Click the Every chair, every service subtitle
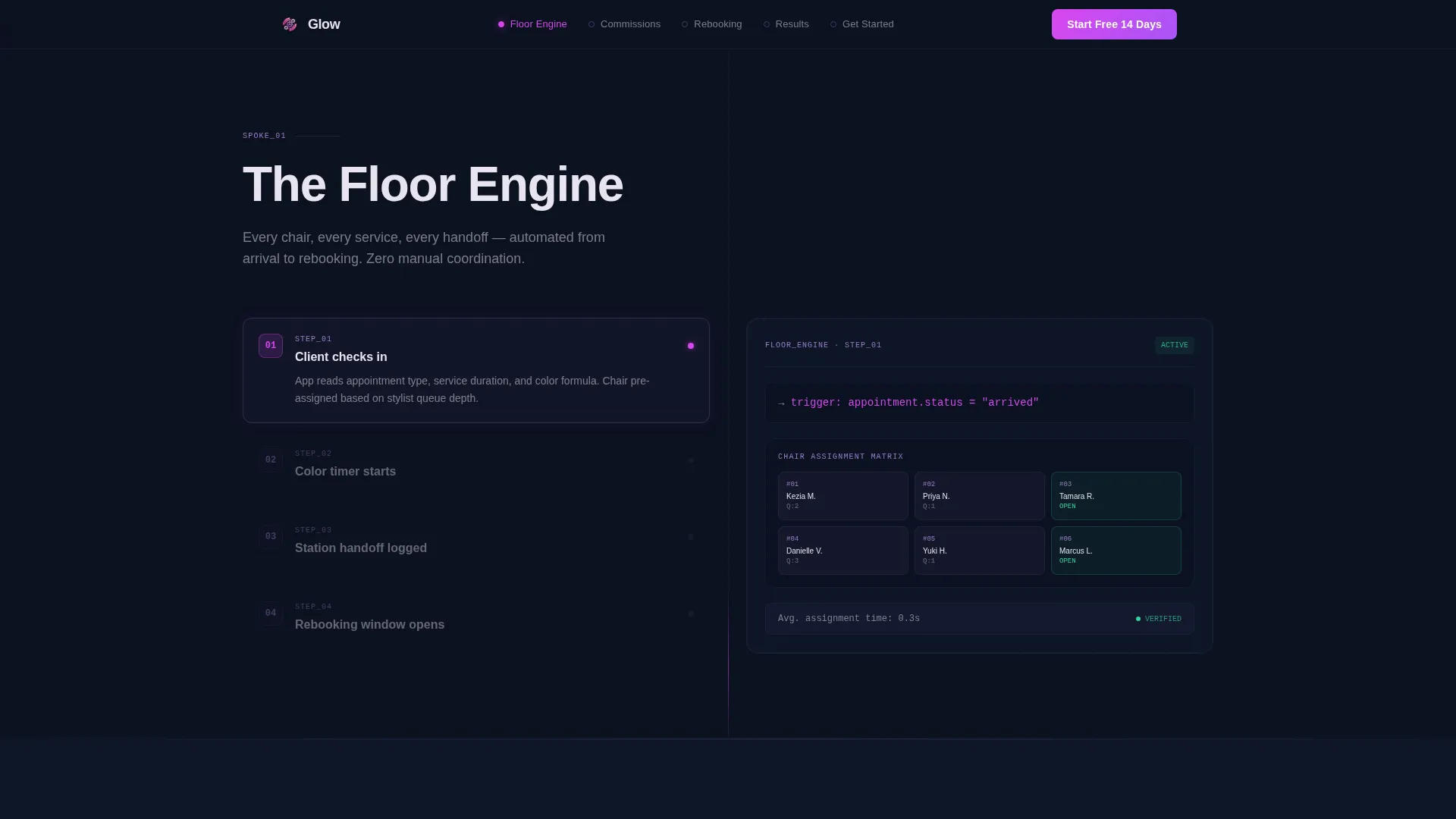Viewport: 1456px width, 819px height. point(424,248)
